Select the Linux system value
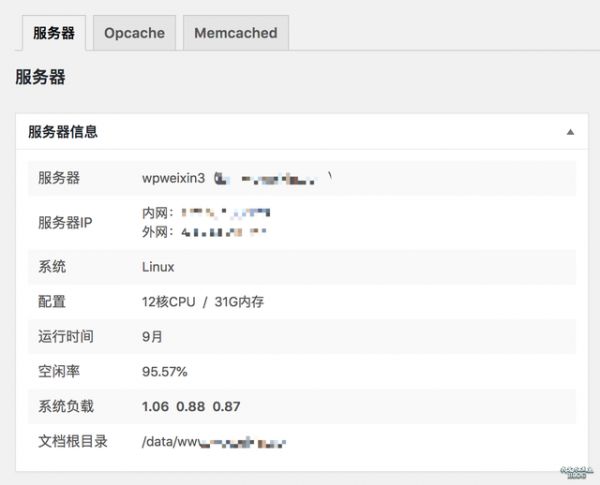Viewport: 600px width, 485px height. (158, 267)
